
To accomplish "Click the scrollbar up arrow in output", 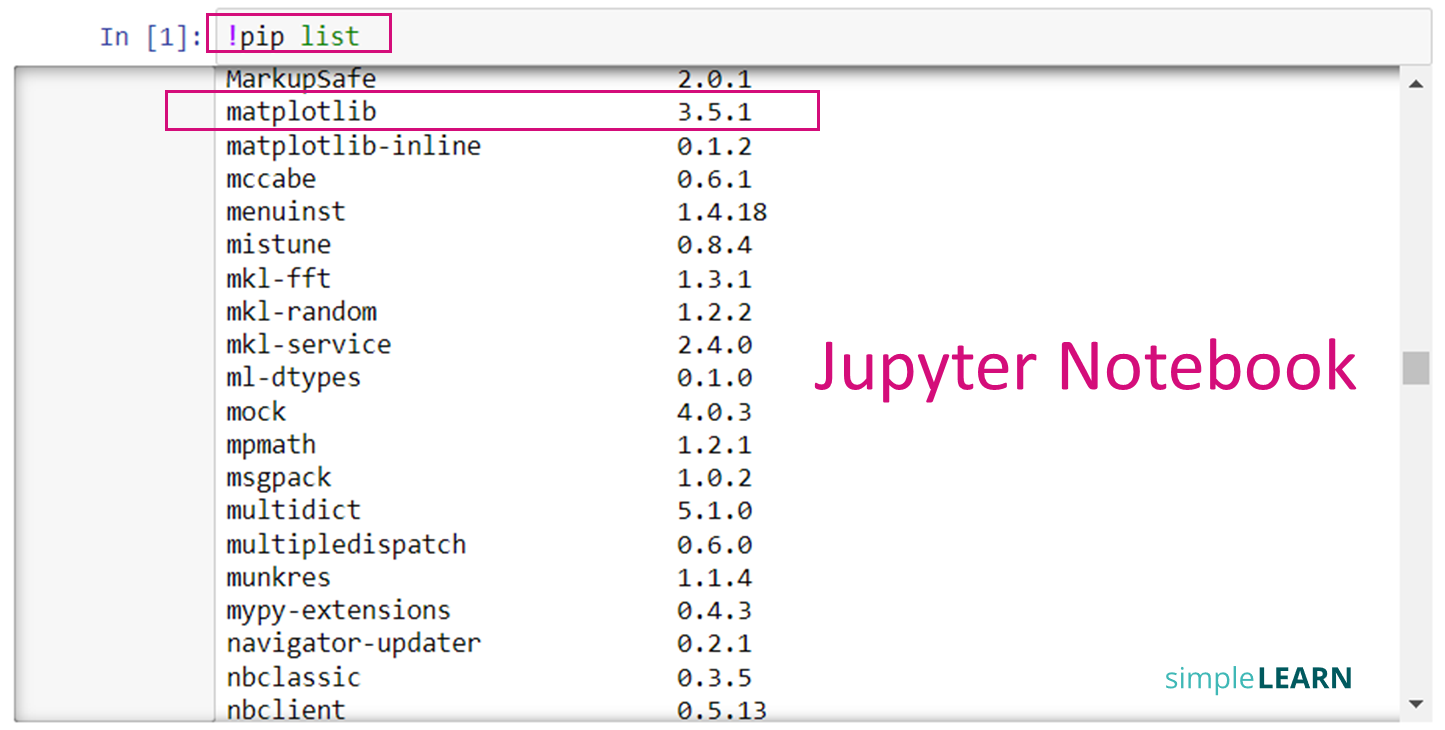I will [x=1415, y=85].
